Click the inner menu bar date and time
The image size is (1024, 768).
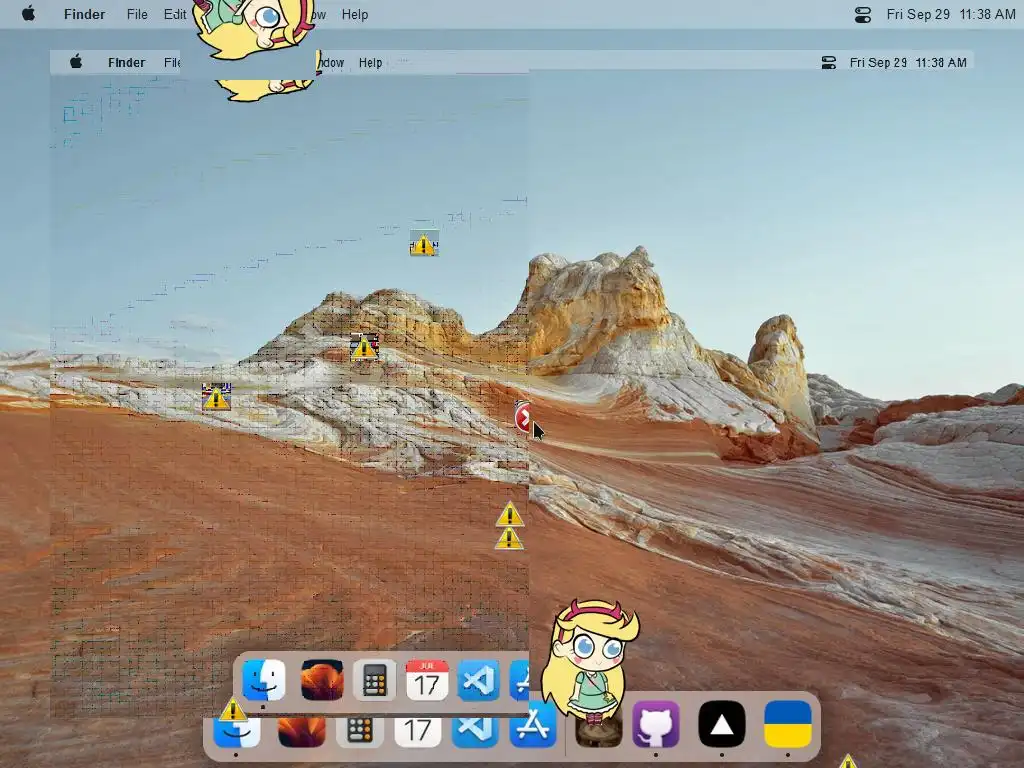click(x=908, y=63)
